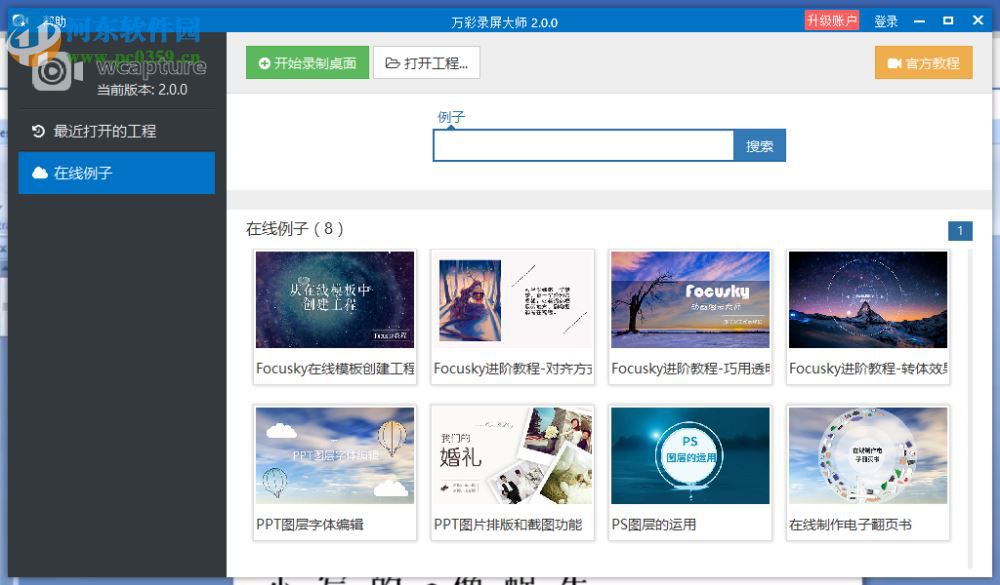Click 登录 to log in
Viewport: 1000px width, 585px height.
[885, 20]
